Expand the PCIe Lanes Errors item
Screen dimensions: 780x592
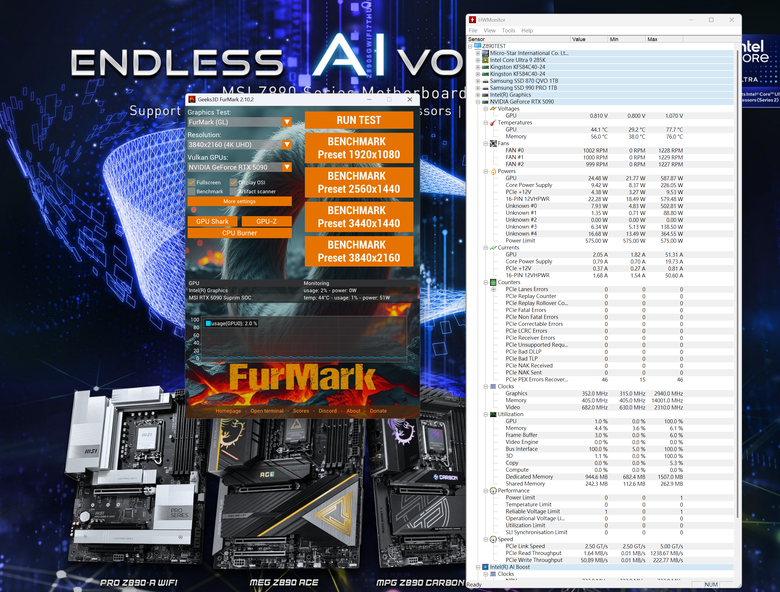click(494, 289)
